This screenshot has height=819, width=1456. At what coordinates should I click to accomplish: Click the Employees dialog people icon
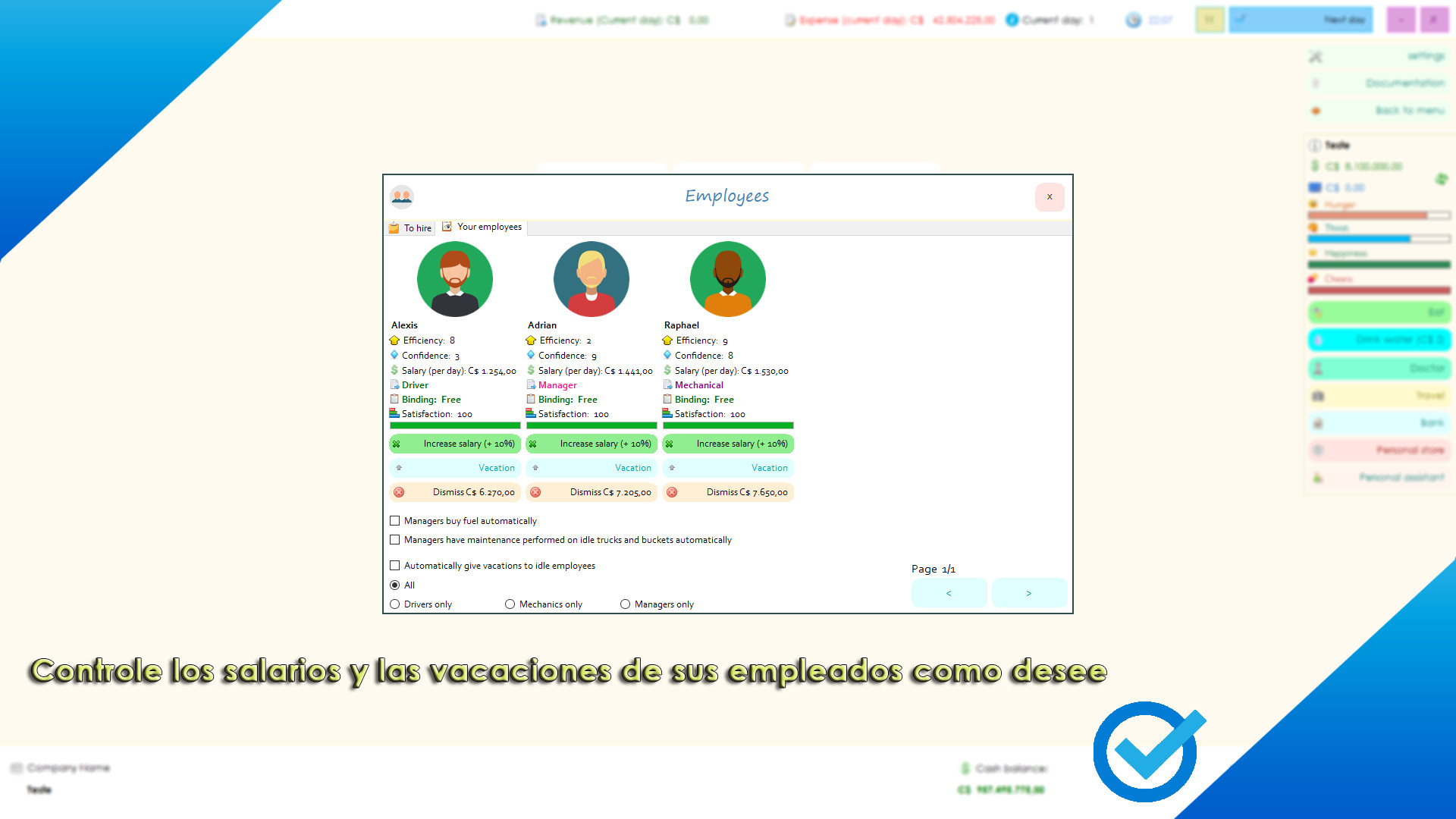(402, 197)
